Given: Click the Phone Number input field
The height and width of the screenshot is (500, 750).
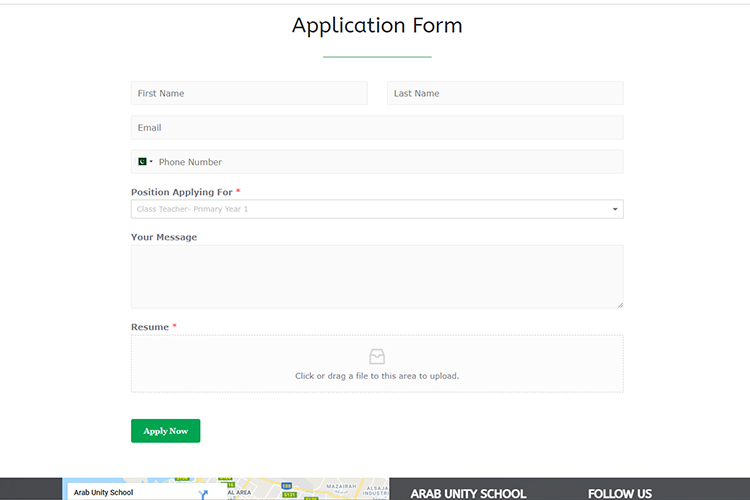Looking at the screenshot, I should point(377,162).
